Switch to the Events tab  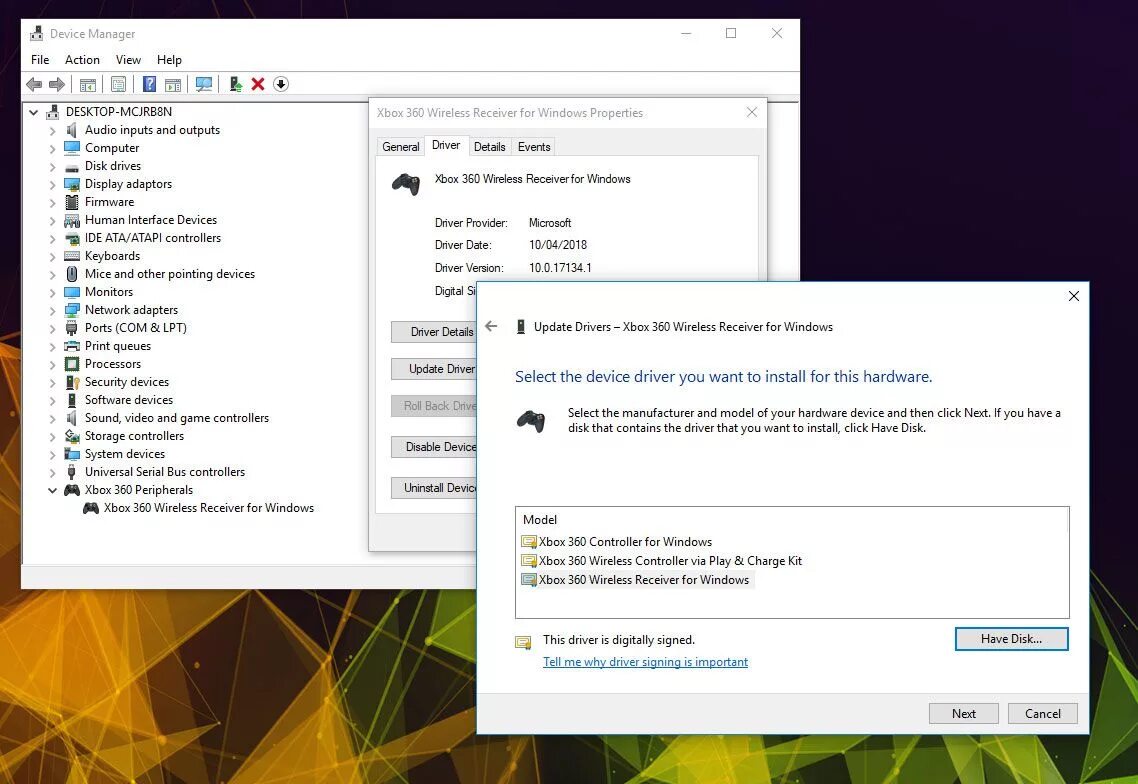click(x=533, y=147)
